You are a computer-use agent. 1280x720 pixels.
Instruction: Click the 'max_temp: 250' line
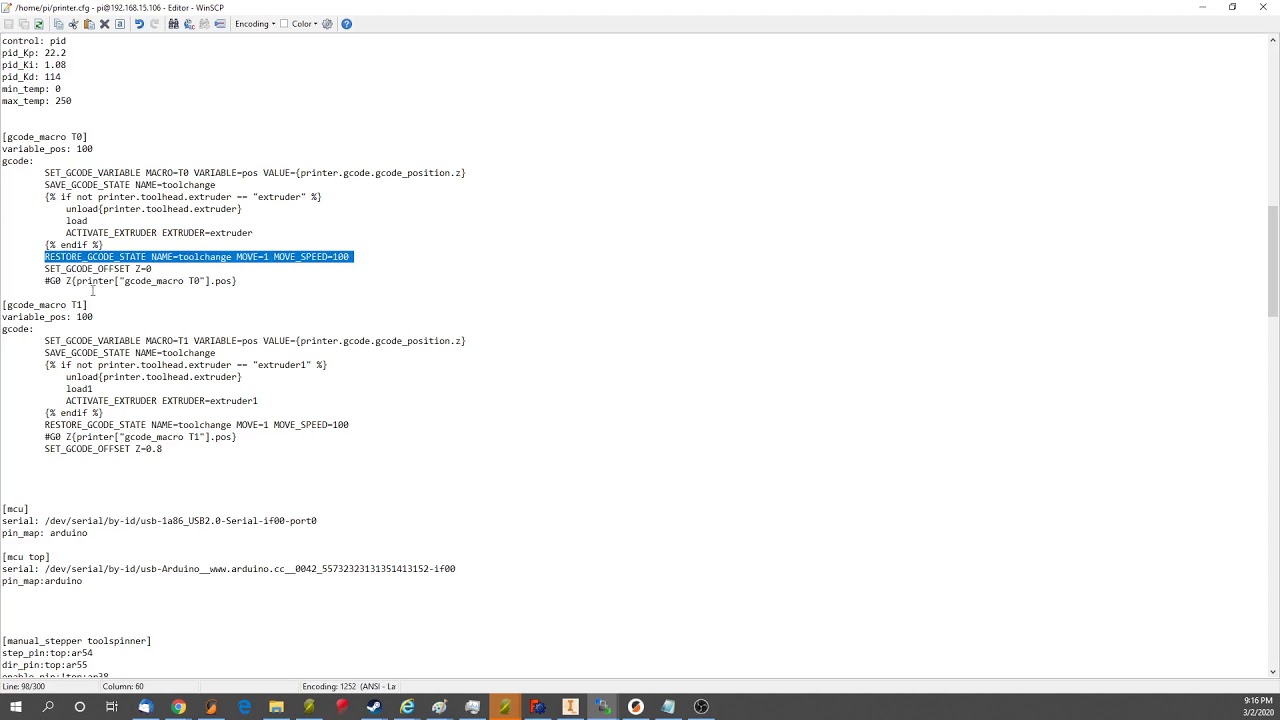tap(36, 101)
